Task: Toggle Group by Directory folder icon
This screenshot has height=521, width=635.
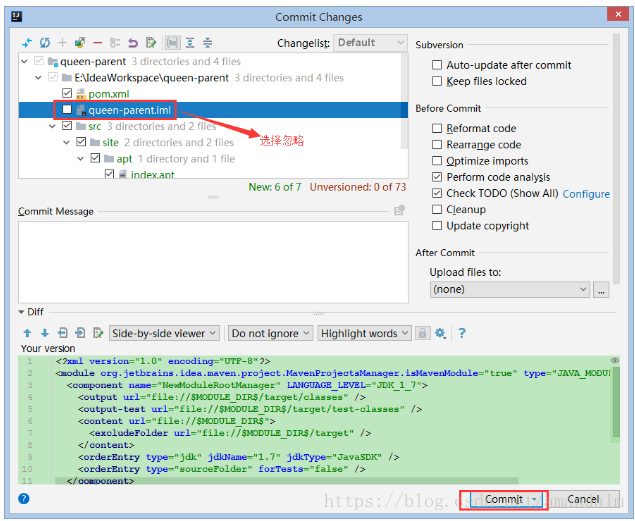Action: coord(173,43)
